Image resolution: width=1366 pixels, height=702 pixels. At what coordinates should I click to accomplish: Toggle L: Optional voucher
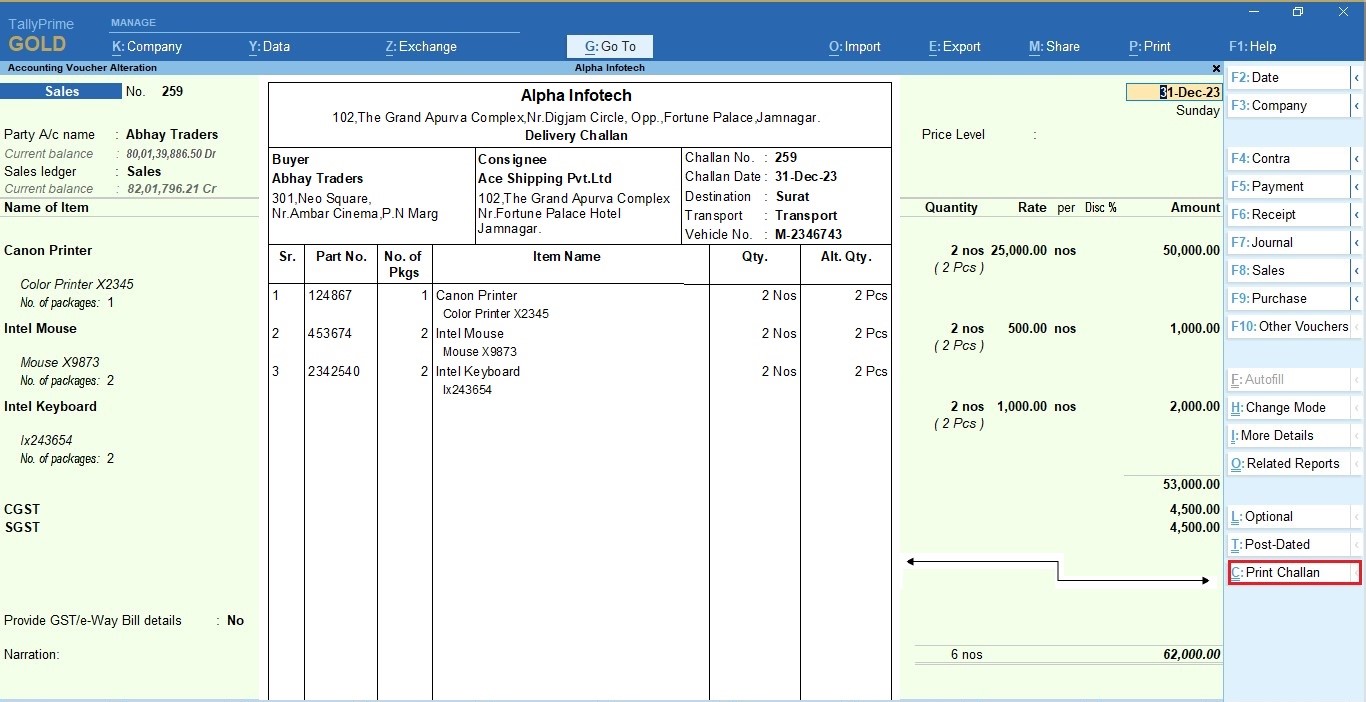tap(1290, 516)
